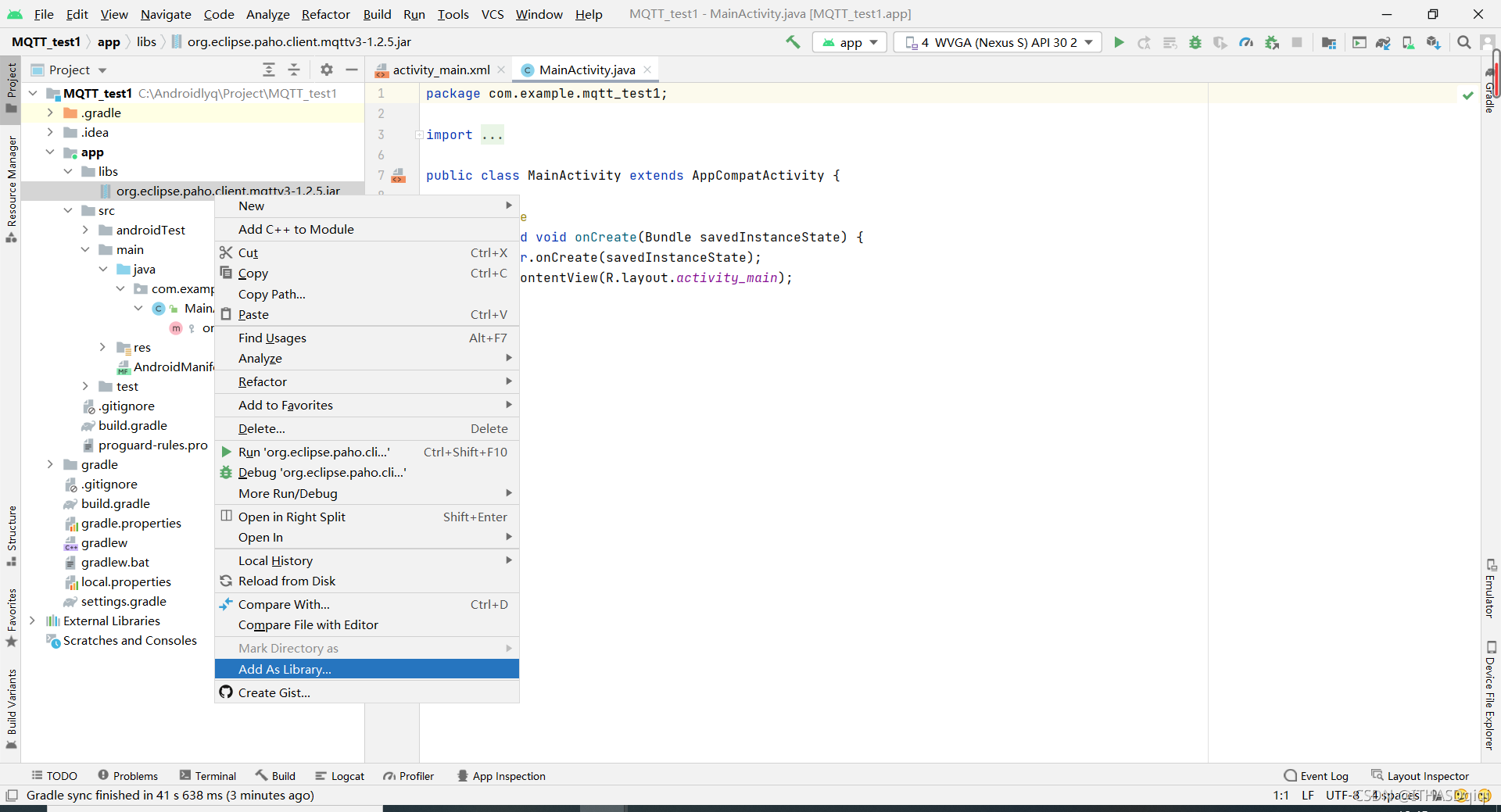
Task: Run the app with the green Run button
Action: 1119,42
